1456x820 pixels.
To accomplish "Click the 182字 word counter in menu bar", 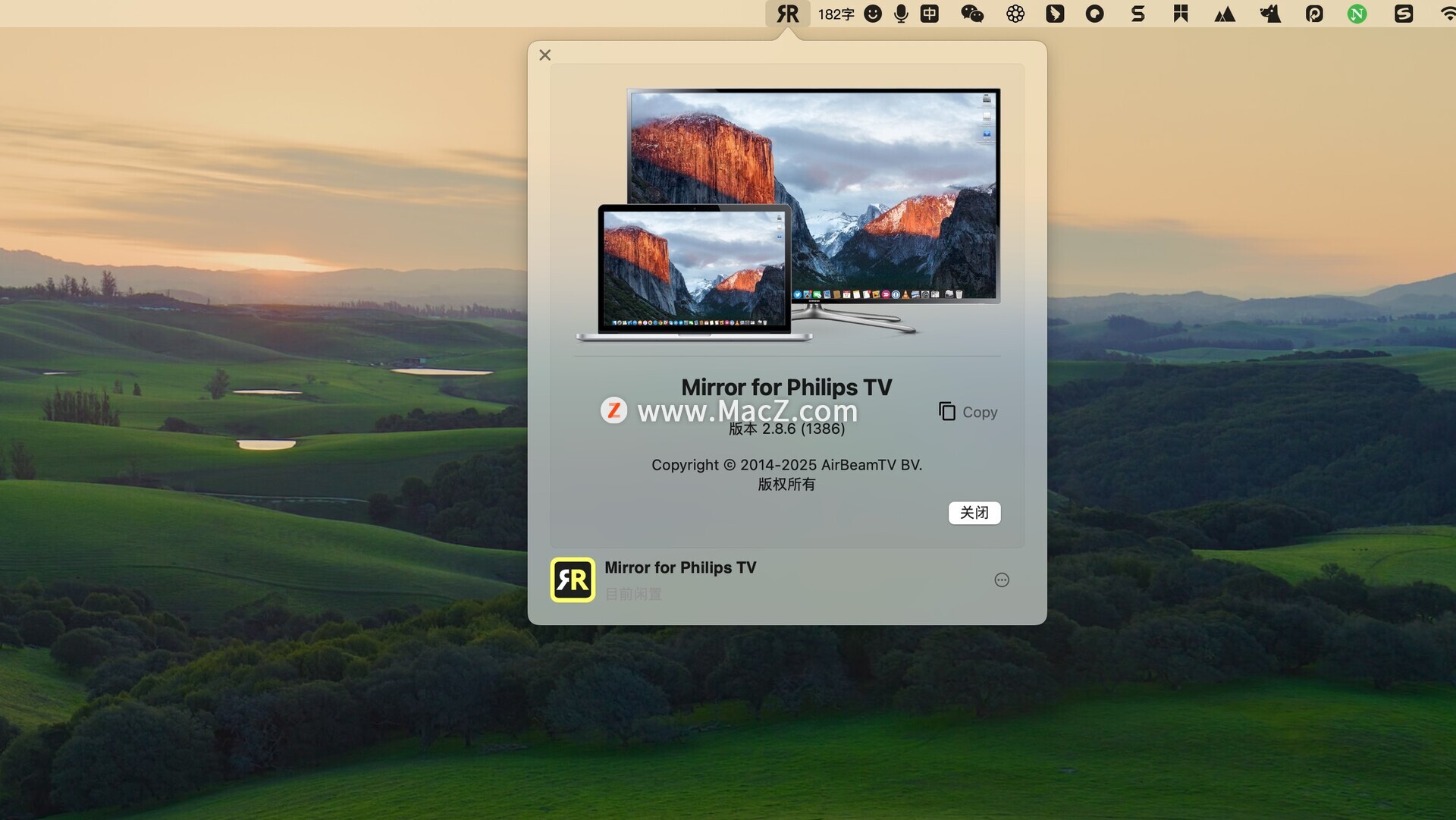I will click(836, 14).
